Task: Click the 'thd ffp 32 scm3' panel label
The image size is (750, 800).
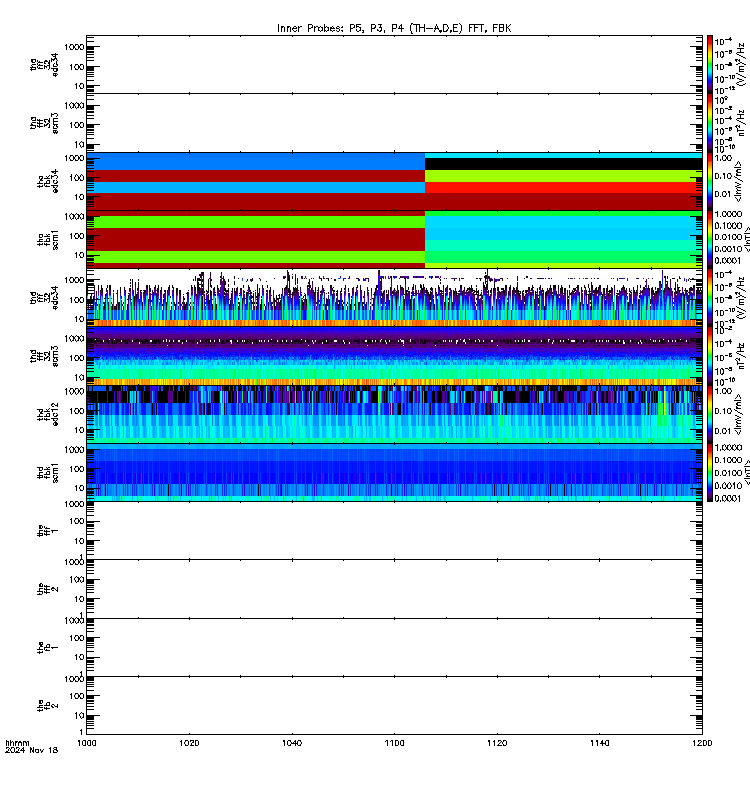Action: tap(44, 356)
